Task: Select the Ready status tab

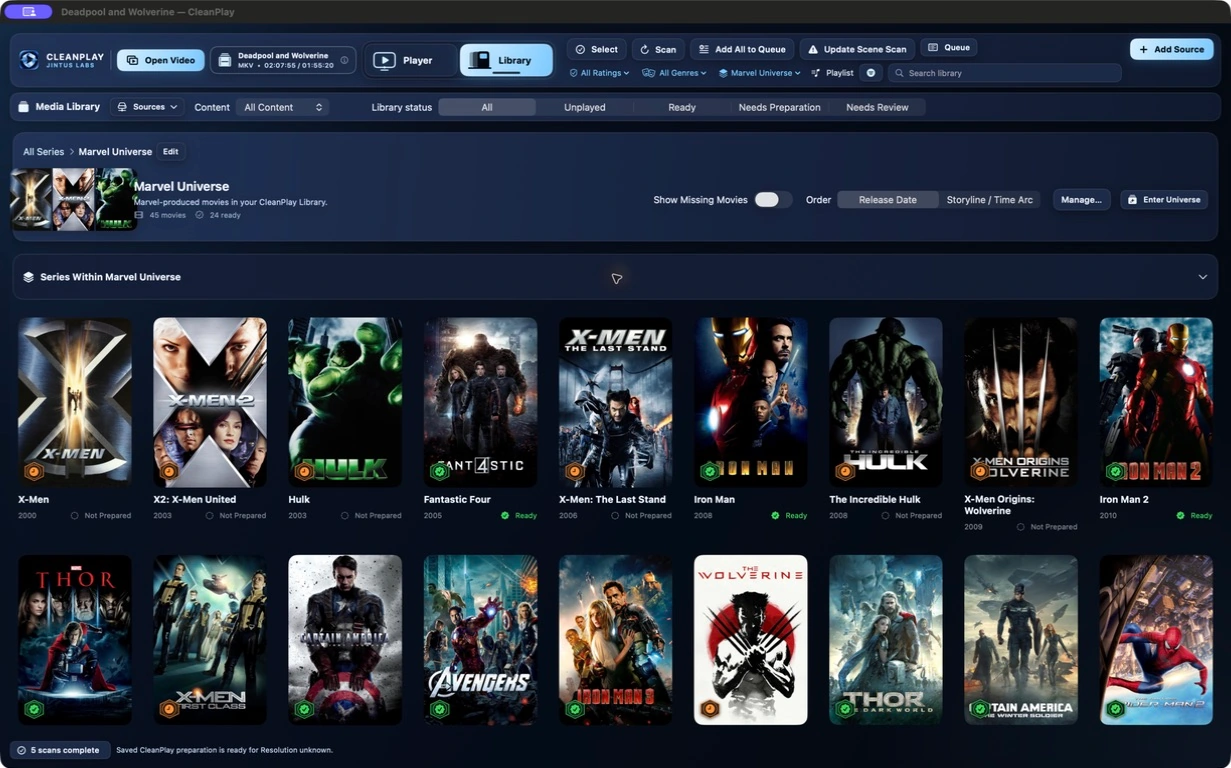Action: click(x=682, y=107)
